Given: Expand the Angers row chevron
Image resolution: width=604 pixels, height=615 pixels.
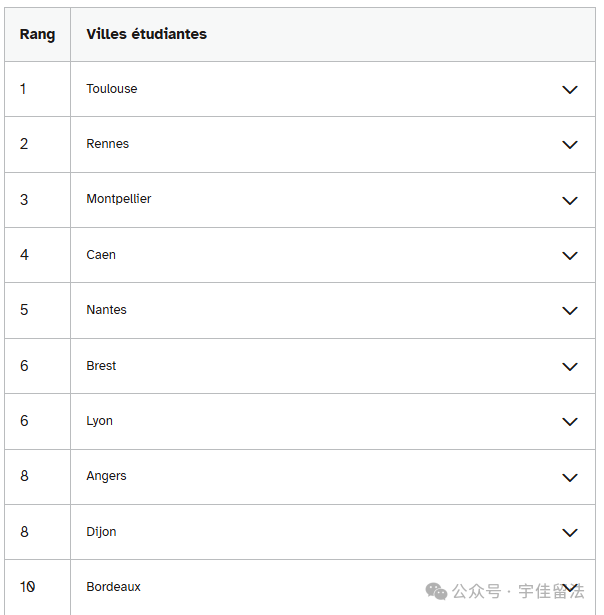Looking at the screenshot, I should (x=569, y=477).
